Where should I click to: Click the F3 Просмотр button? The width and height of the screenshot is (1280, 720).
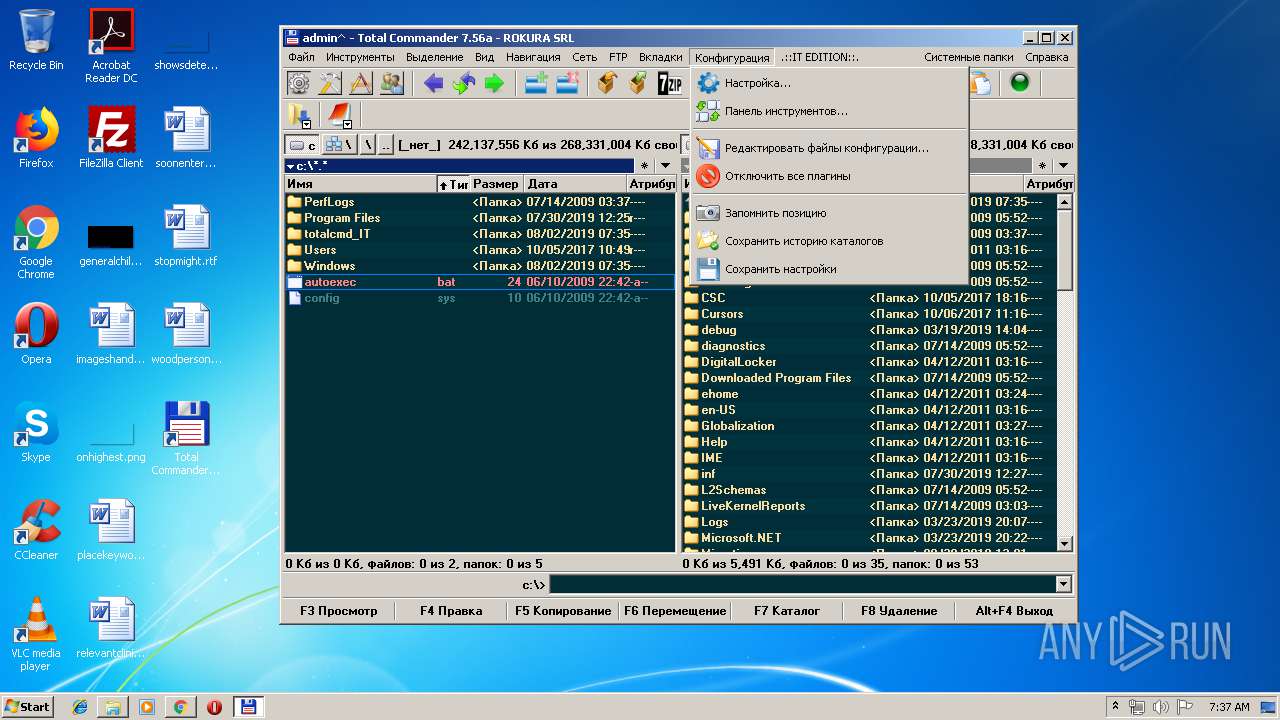coord(339,611)
